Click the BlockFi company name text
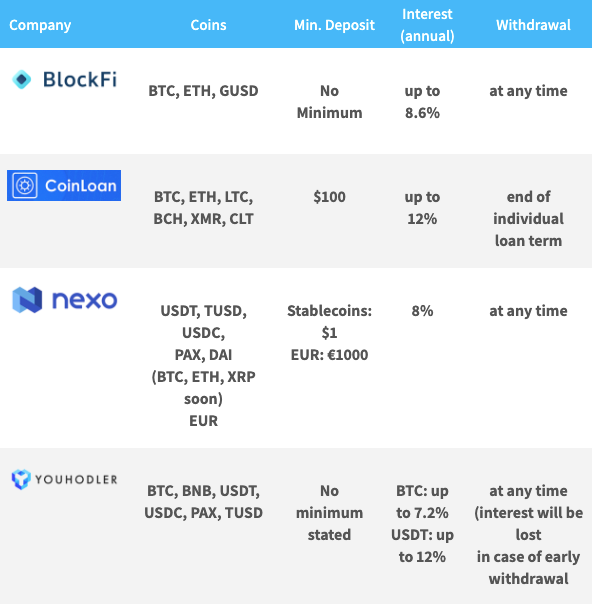The height and width of the screenshot is (604, 592). tap(80, 79)
